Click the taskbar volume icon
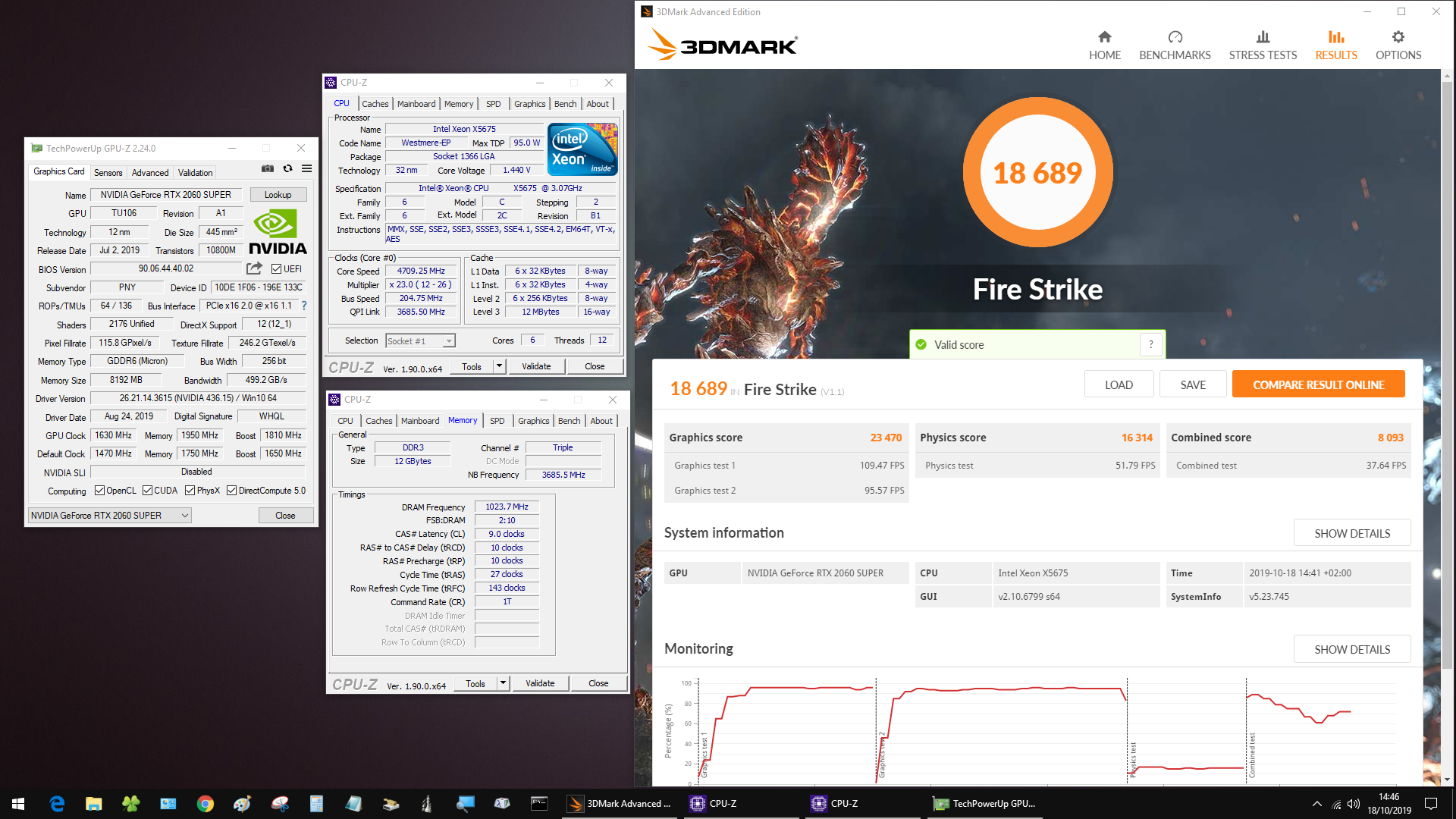This screenshot has width=1456, height=819. tap(1354, 804)
